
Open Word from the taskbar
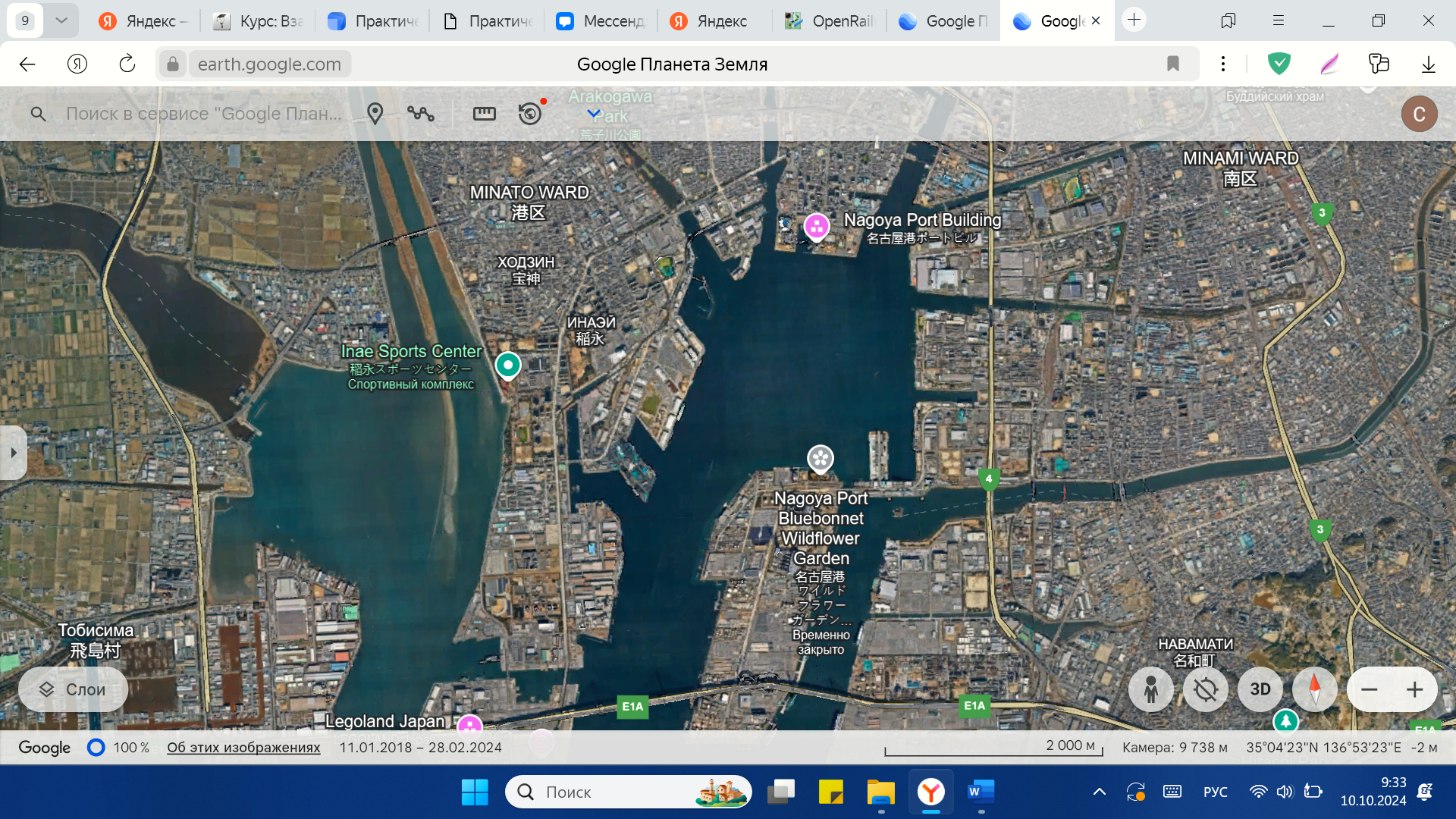(981, 792)
